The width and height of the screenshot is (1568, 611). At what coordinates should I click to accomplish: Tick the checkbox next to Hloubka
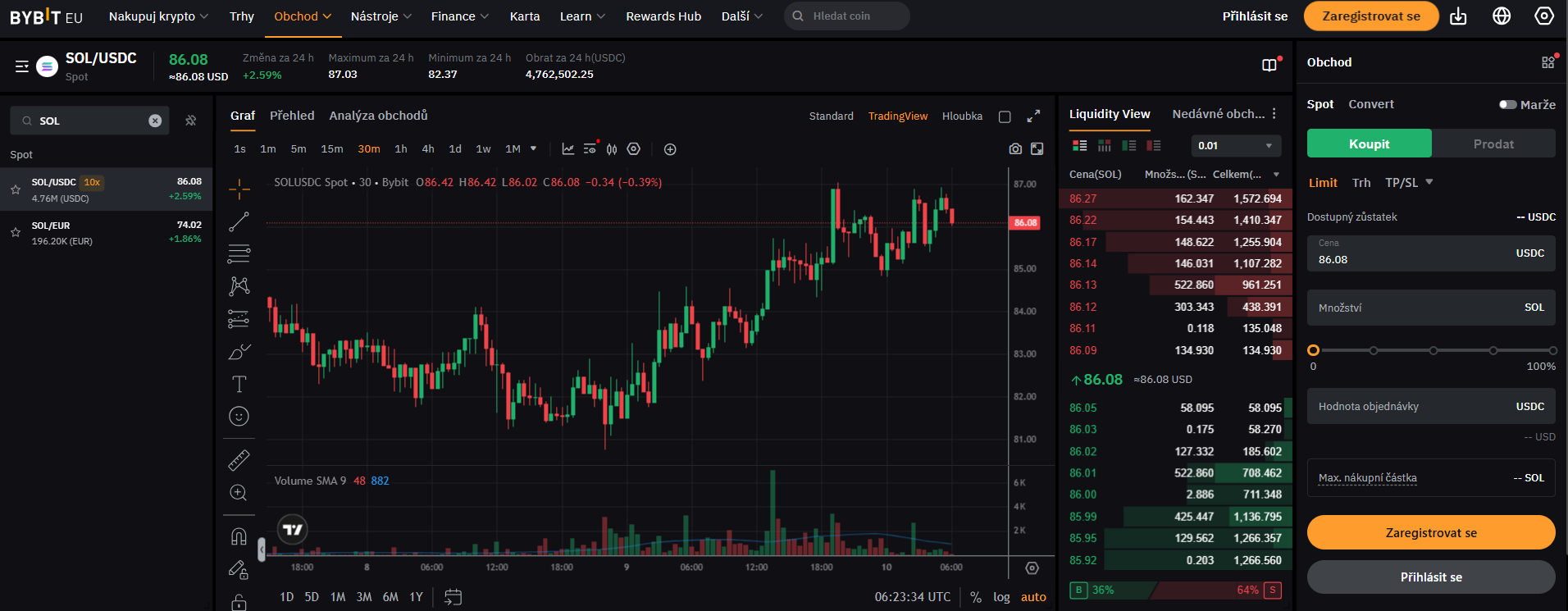coord(1005,116)
